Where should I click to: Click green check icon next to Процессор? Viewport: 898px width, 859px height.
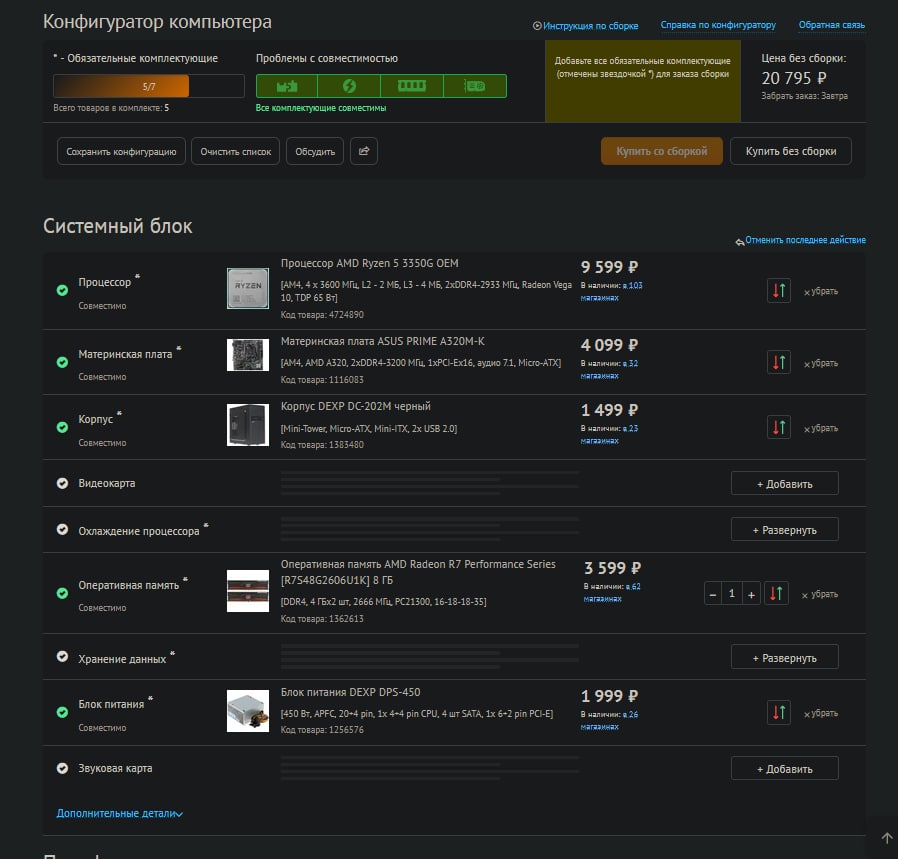tap(62, 290)
